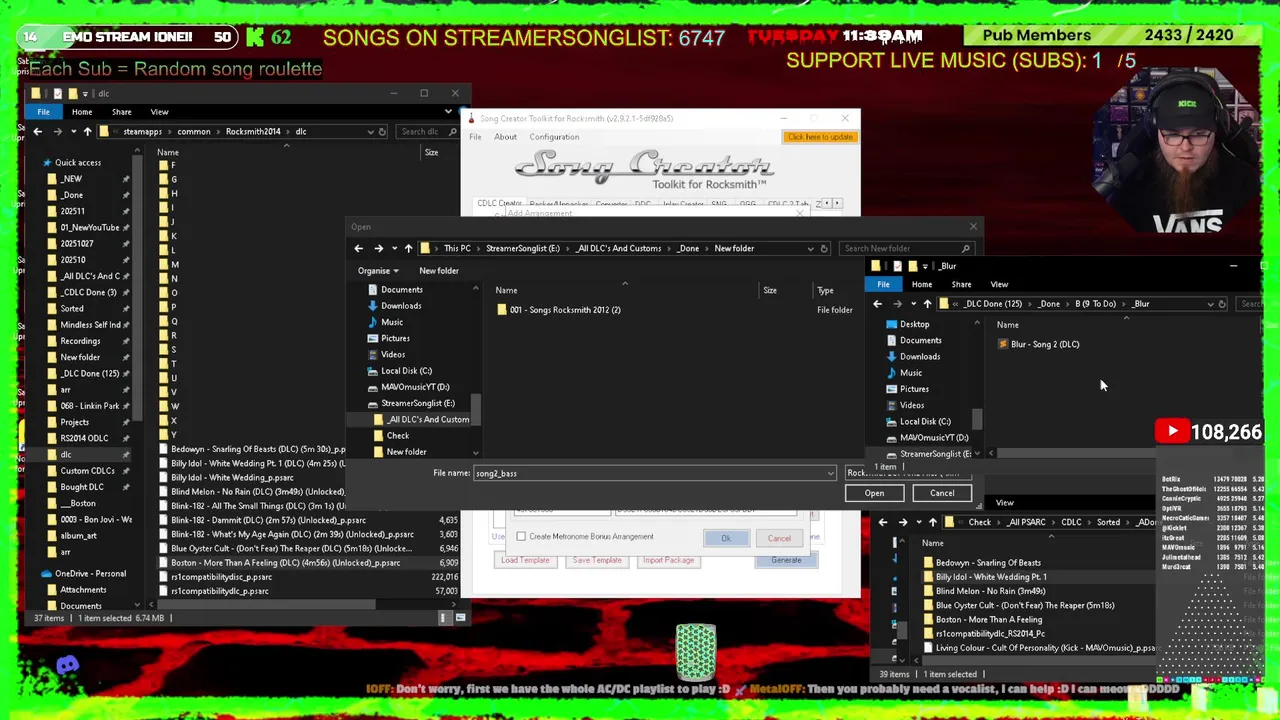
Task: Open File menu in dlc Explorer
Action: point(43,112)
